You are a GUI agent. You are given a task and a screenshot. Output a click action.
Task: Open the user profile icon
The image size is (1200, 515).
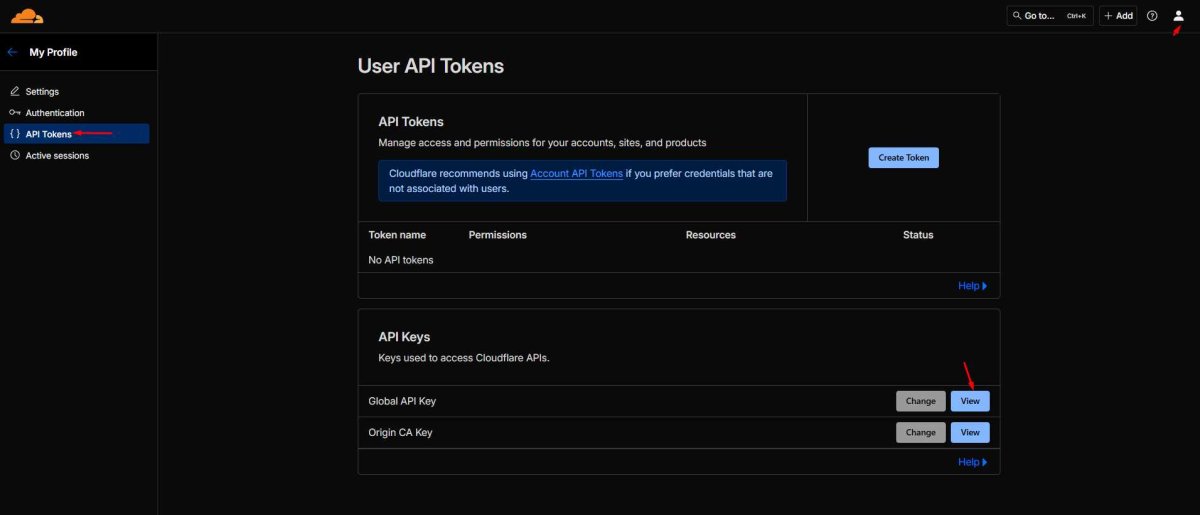click(1178, 16)
